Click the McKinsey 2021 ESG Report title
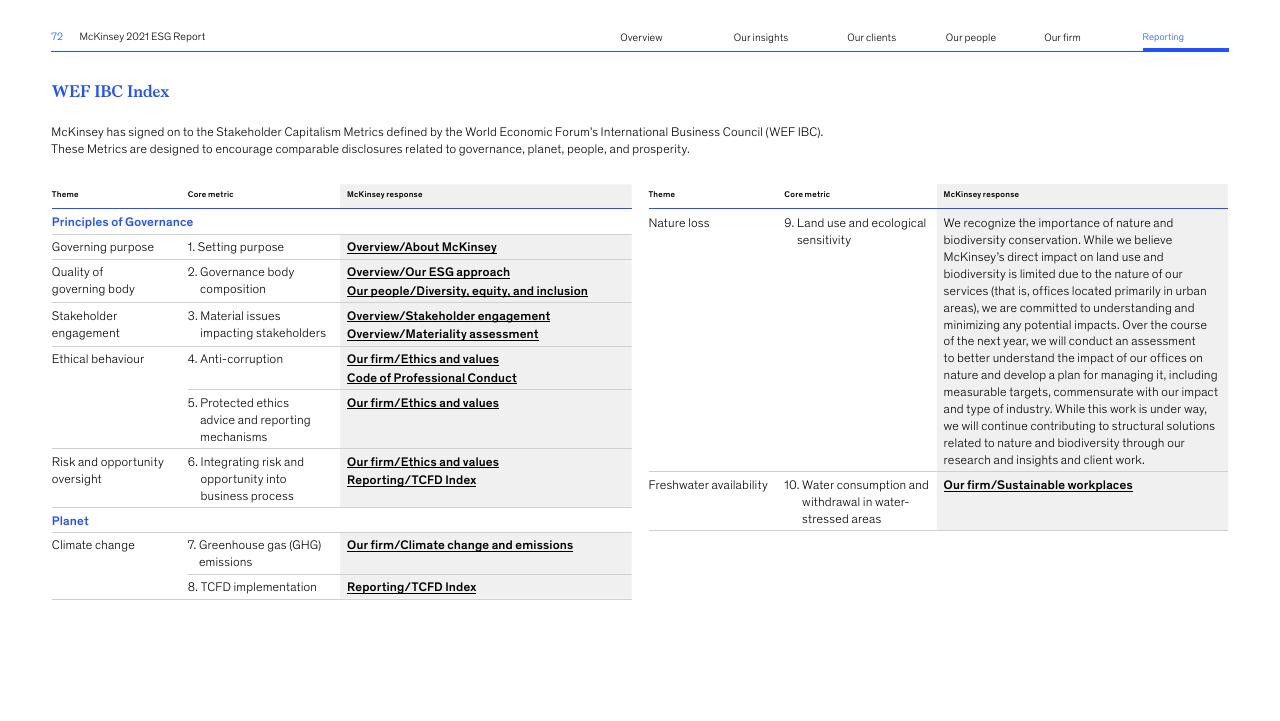 [142, 36]
